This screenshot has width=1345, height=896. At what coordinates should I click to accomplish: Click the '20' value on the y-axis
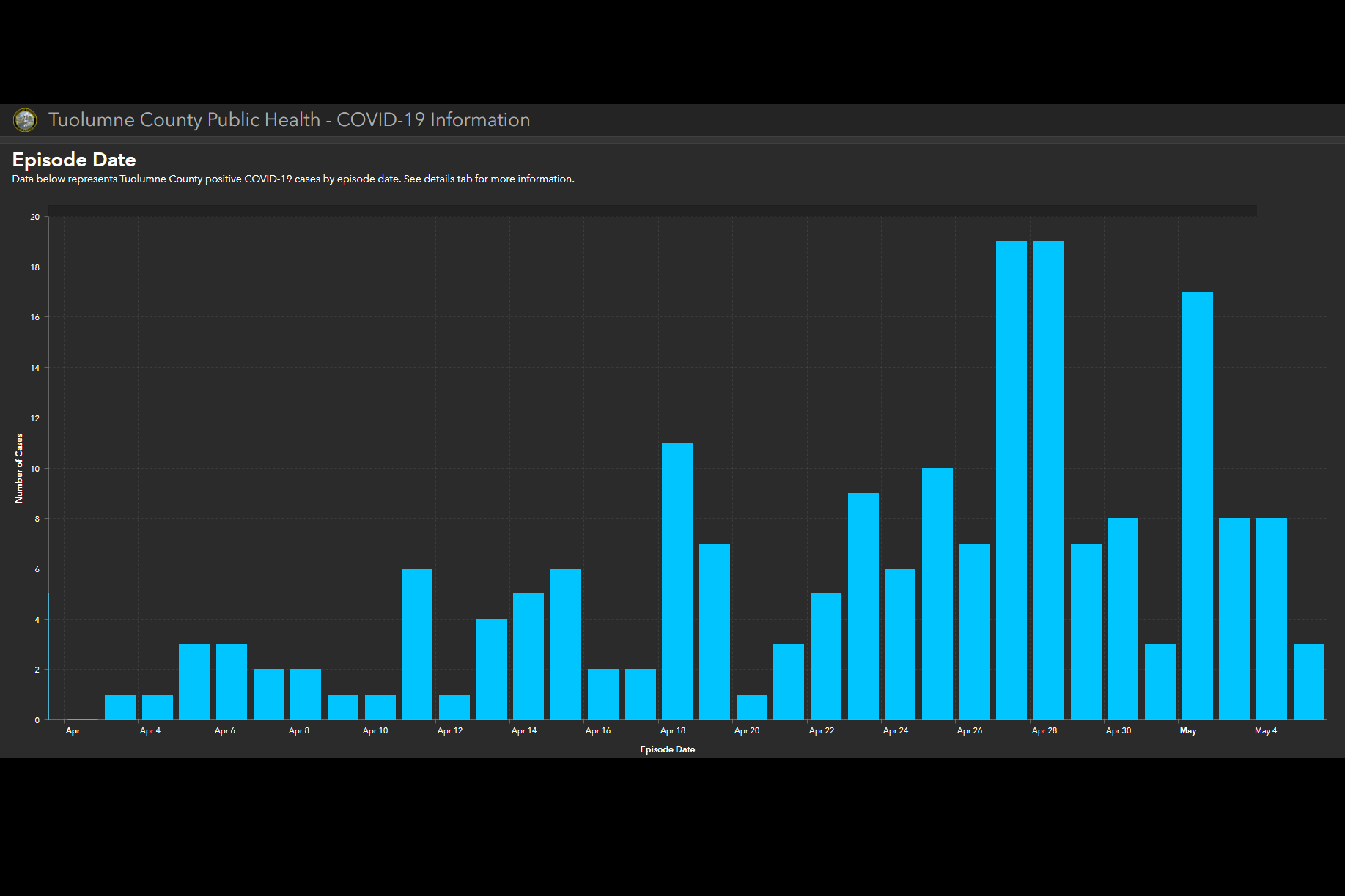(x=35, y=217)
